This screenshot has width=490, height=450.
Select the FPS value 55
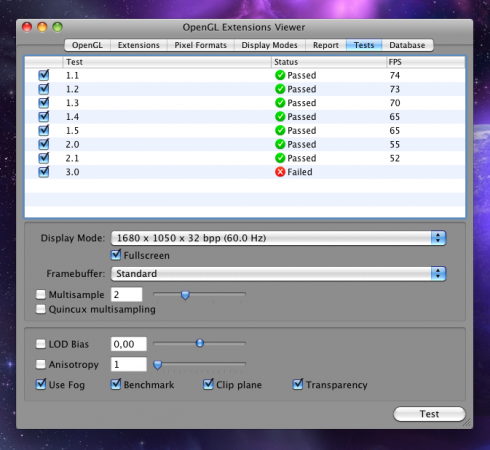395,144
